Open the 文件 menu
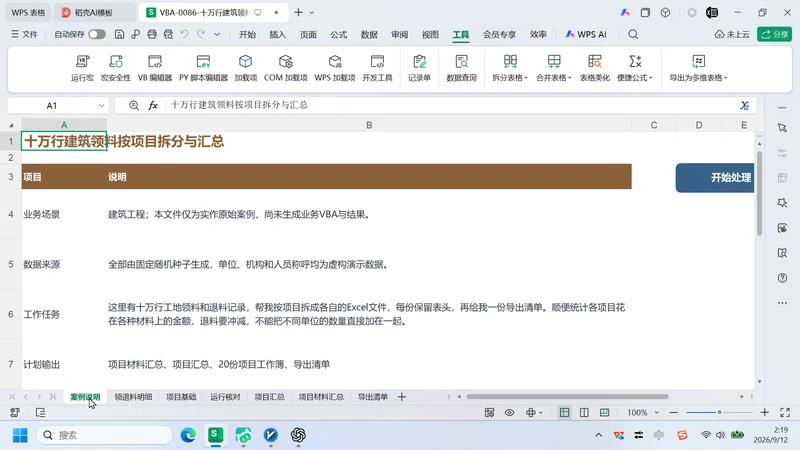The height and width of the screenshot is (450, 800). click(x=24, y=34)
